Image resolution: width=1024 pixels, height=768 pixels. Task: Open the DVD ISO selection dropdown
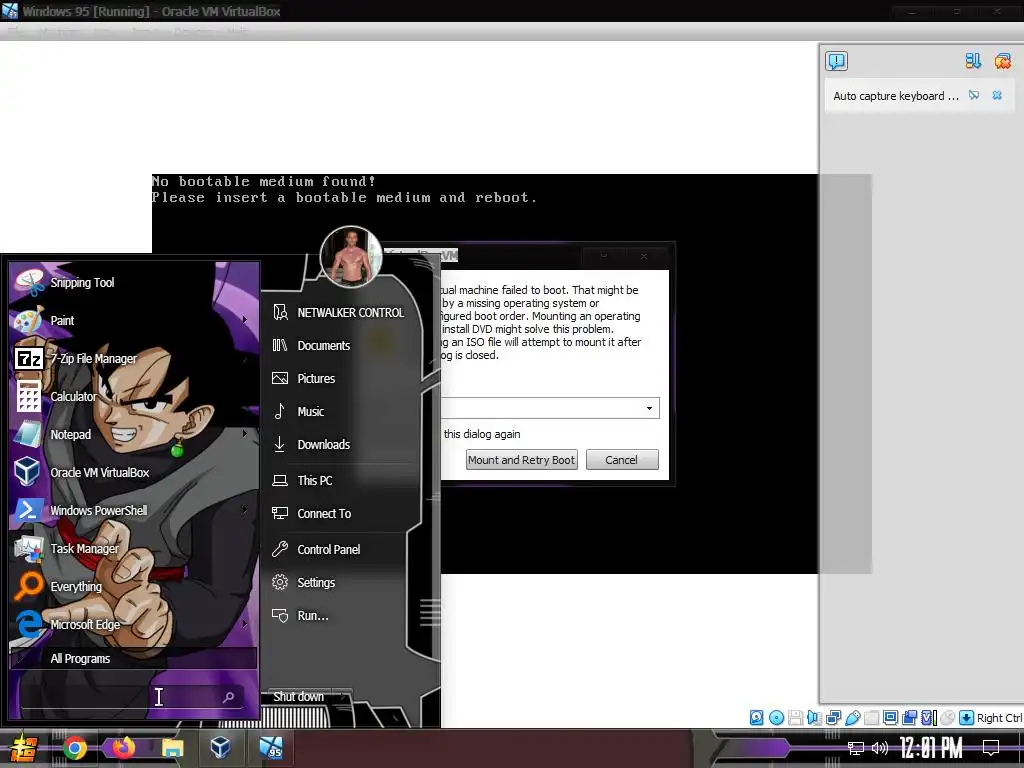click(649, 408)
